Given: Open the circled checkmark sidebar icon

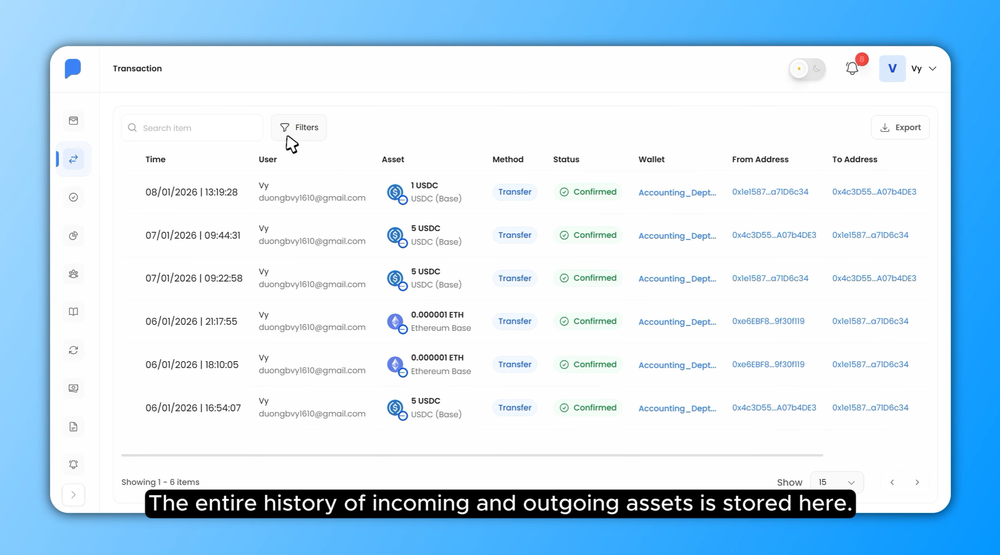Looking at the screenshot, I should tap(73, 197).
